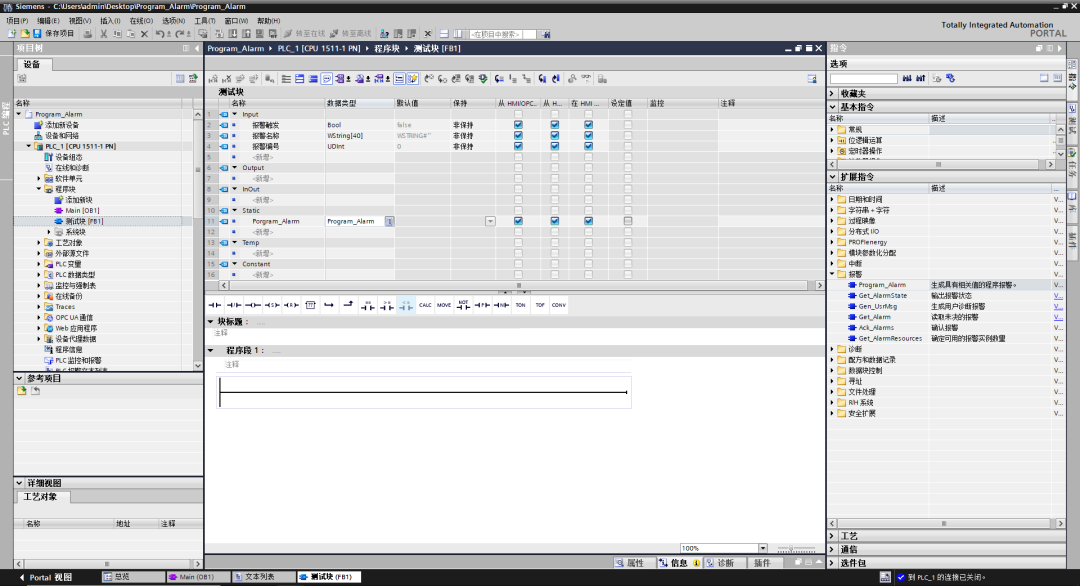Screen dimensions: 1080x586
Task: Select Program_Alarm instruction in 报警 folder
Action: (882, 285)
